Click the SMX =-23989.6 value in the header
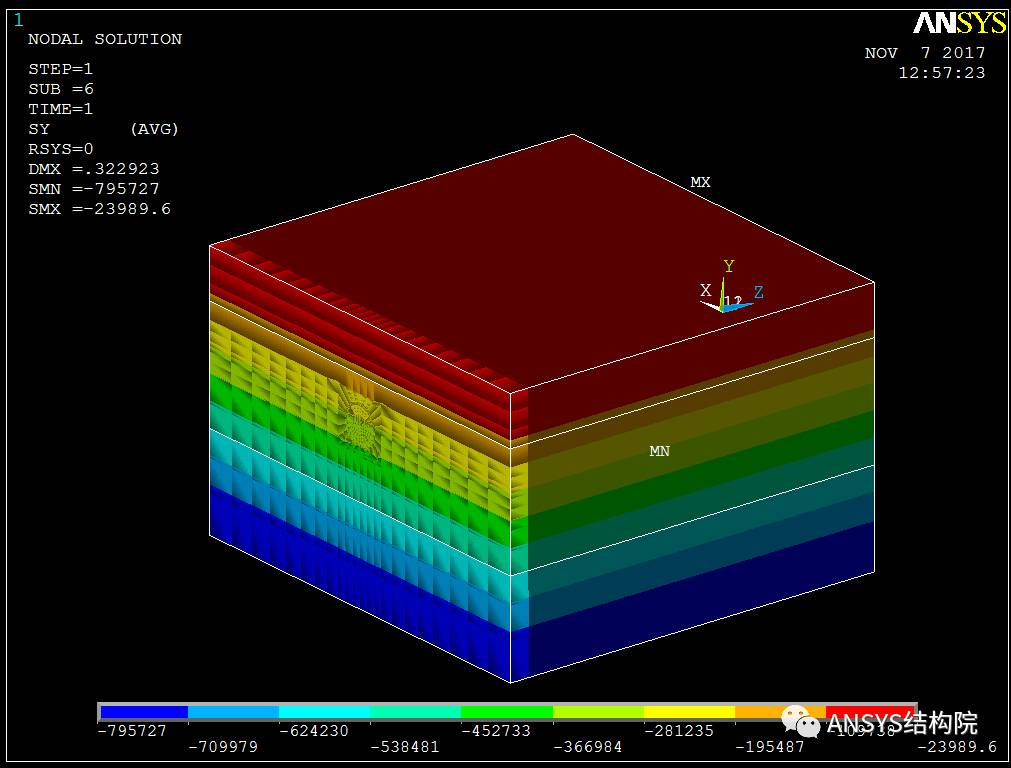 (x=99, y=208)
